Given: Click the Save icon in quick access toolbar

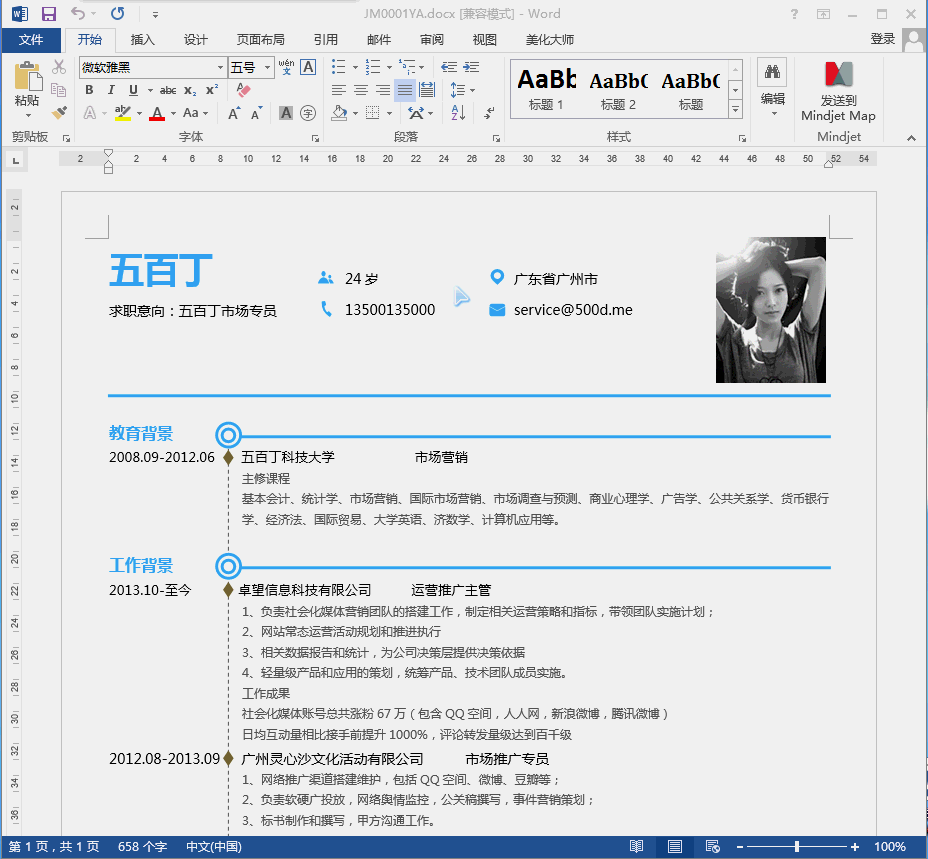Looking at the screenshot, I should [x=49, y=14].
